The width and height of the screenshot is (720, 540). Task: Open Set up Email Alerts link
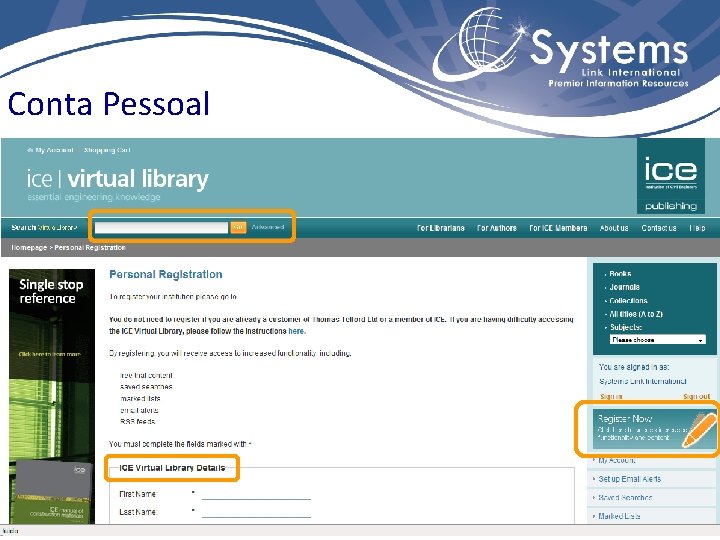tap(629, 479)
